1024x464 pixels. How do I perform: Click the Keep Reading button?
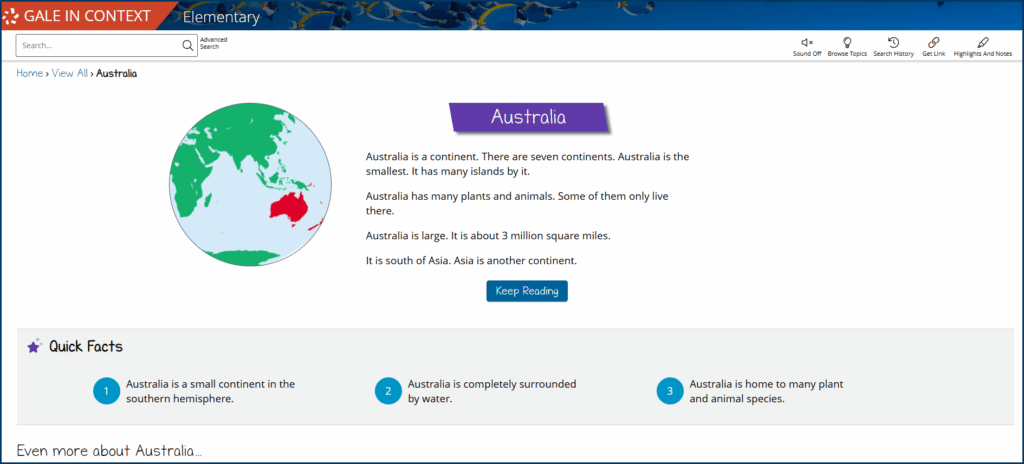(x=527, y=291)
